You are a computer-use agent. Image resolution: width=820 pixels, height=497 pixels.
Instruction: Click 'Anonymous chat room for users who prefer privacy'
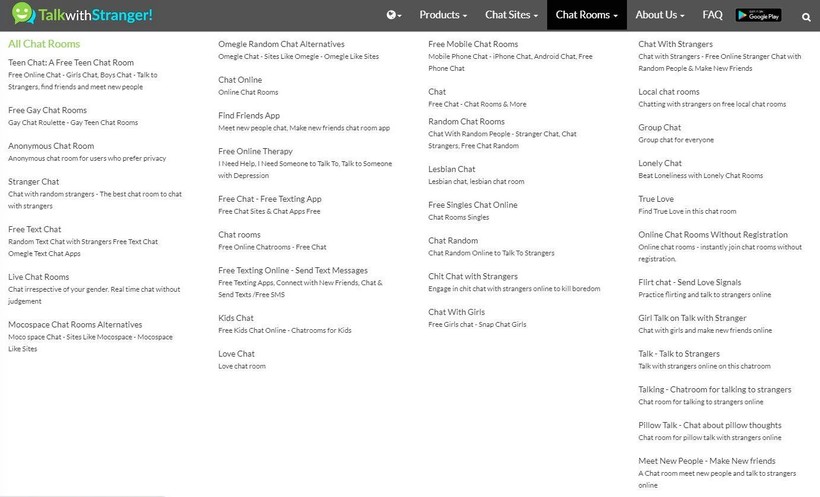pos(87,158)
